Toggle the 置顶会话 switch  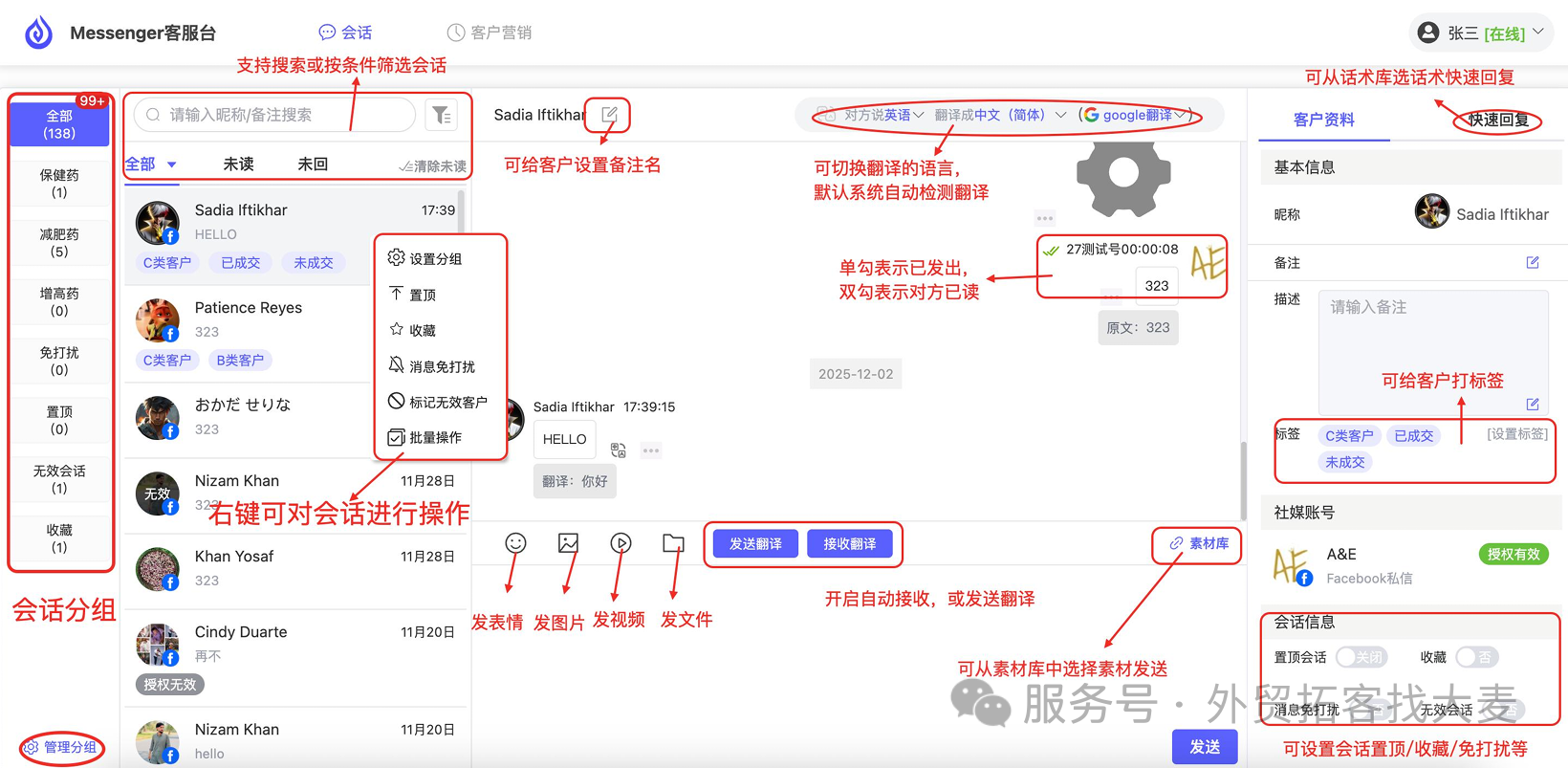[1361, 657]
